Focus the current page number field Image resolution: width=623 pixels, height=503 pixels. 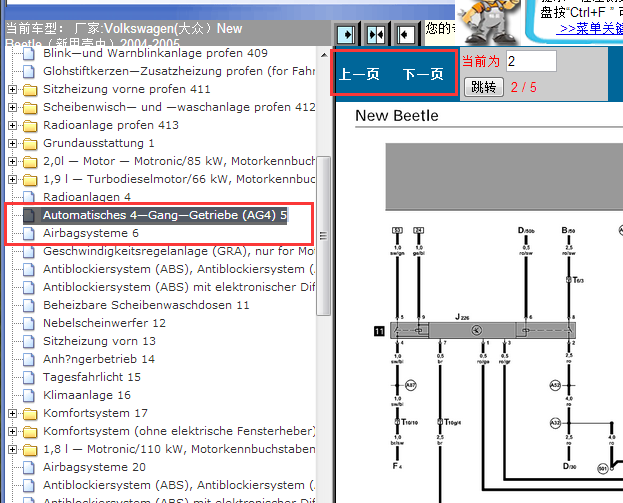(x=531, y=61)
